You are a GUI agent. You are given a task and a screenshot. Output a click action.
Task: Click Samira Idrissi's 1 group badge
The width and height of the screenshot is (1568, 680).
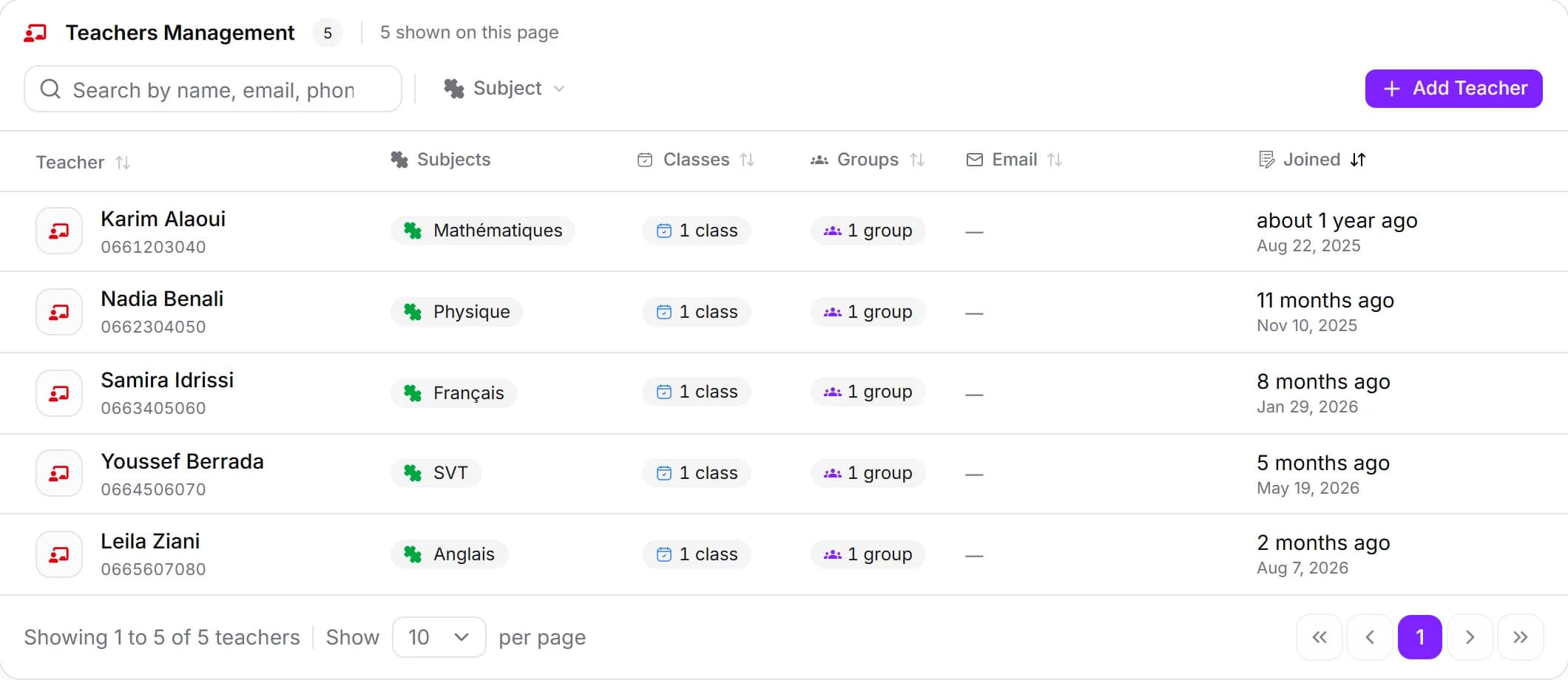(x=868, y=392)
